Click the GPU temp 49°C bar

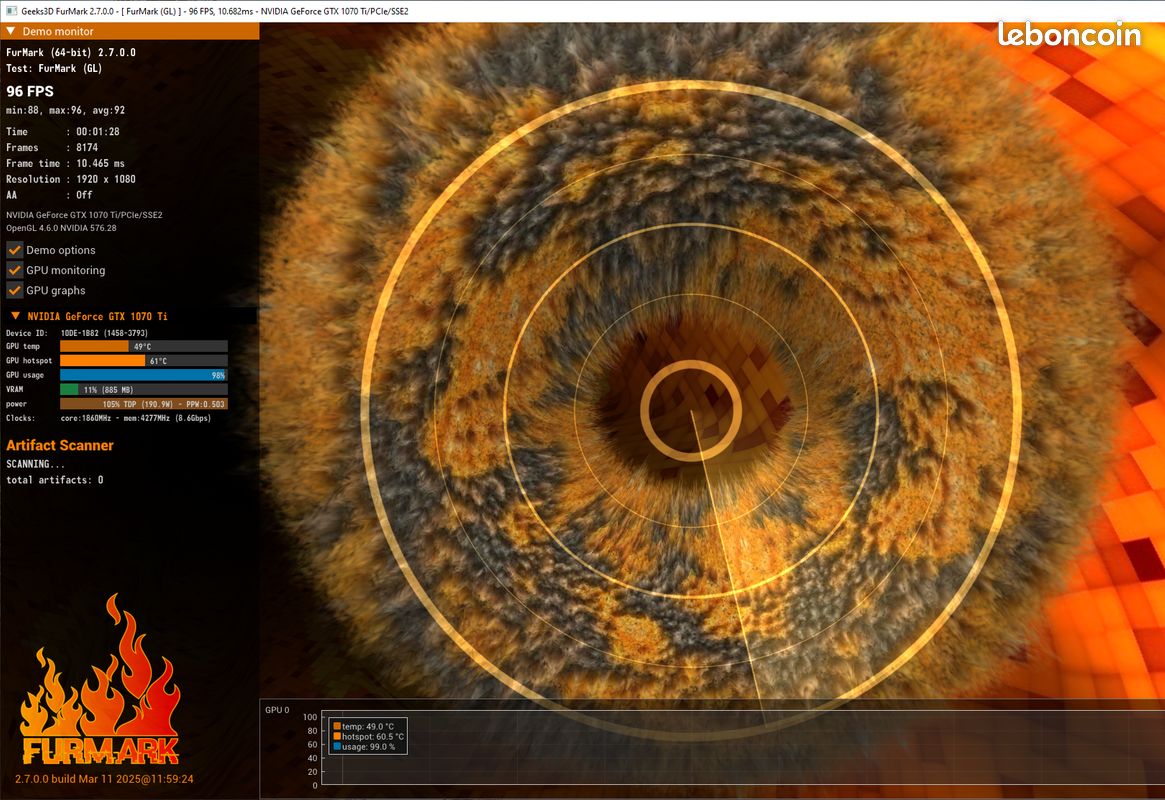pos(143,346)
